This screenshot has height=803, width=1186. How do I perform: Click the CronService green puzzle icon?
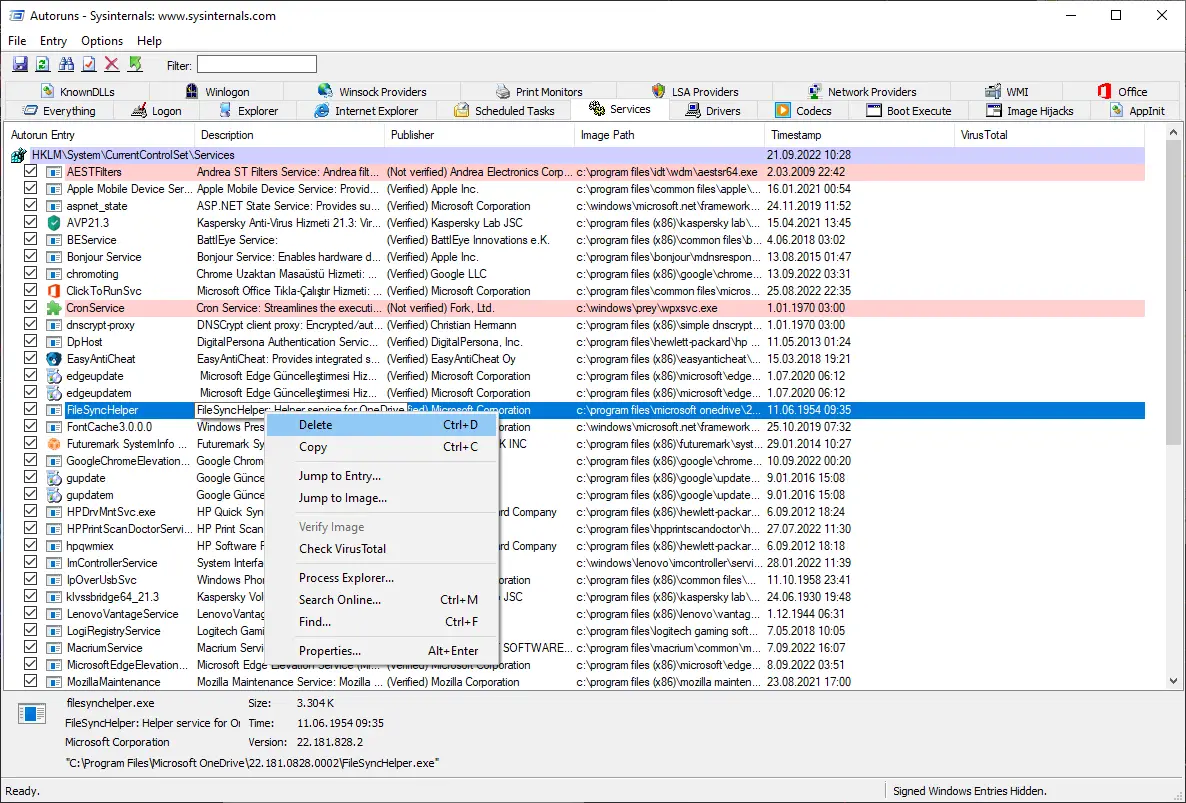pos(54,308)
